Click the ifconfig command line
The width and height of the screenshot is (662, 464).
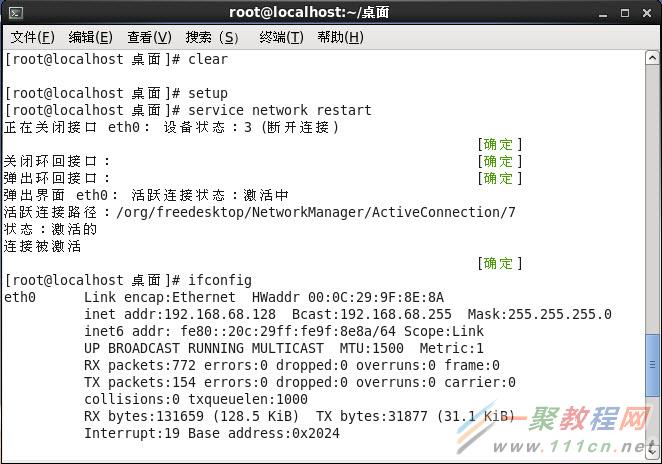tap(128, 280)
